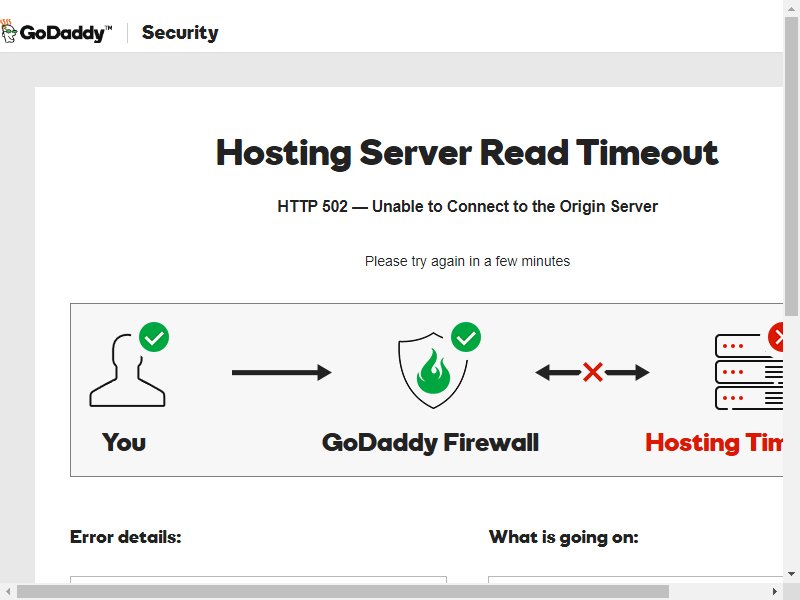Click the vertical scrollbar thumb
This screenshot has width=800, height=600.
(791, 166)
